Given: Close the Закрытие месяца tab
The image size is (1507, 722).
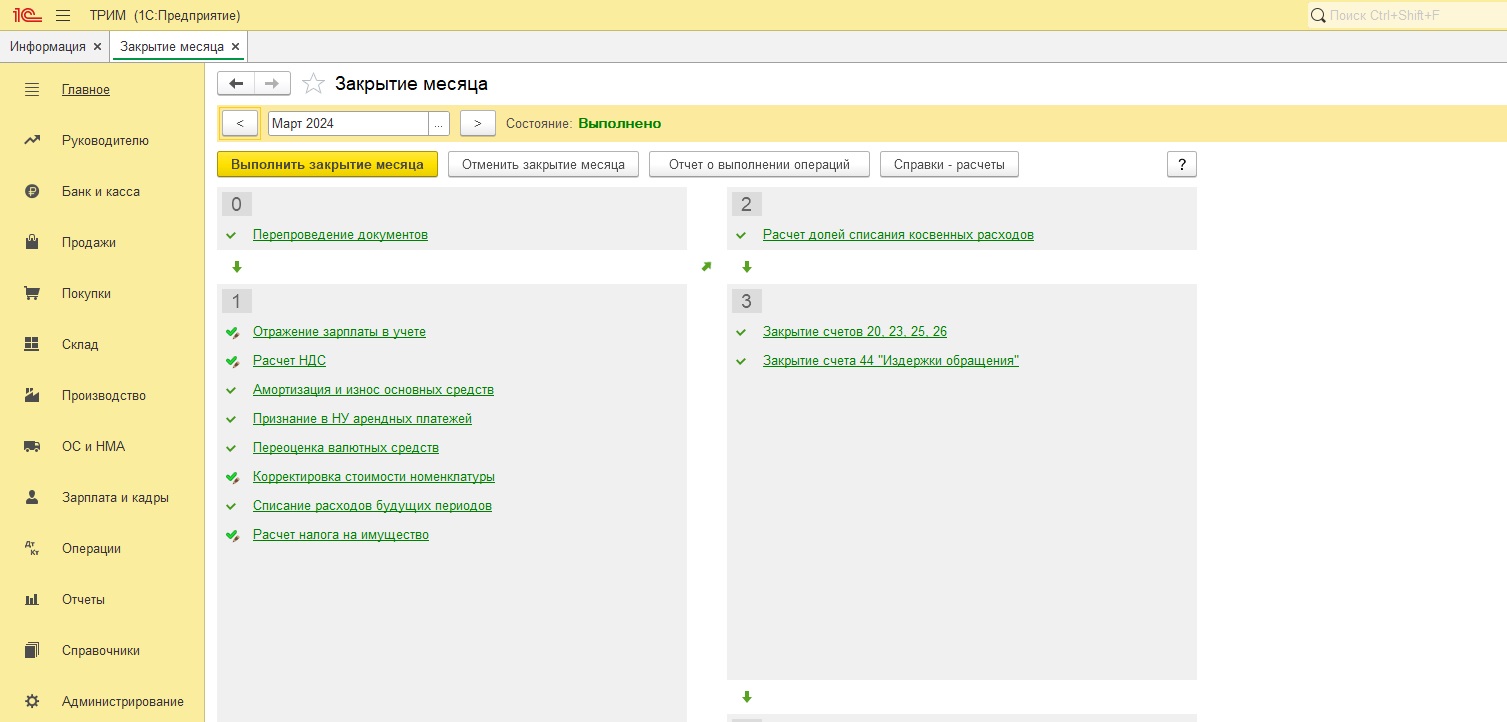Looking at the screenshot, I should point(235,47).
